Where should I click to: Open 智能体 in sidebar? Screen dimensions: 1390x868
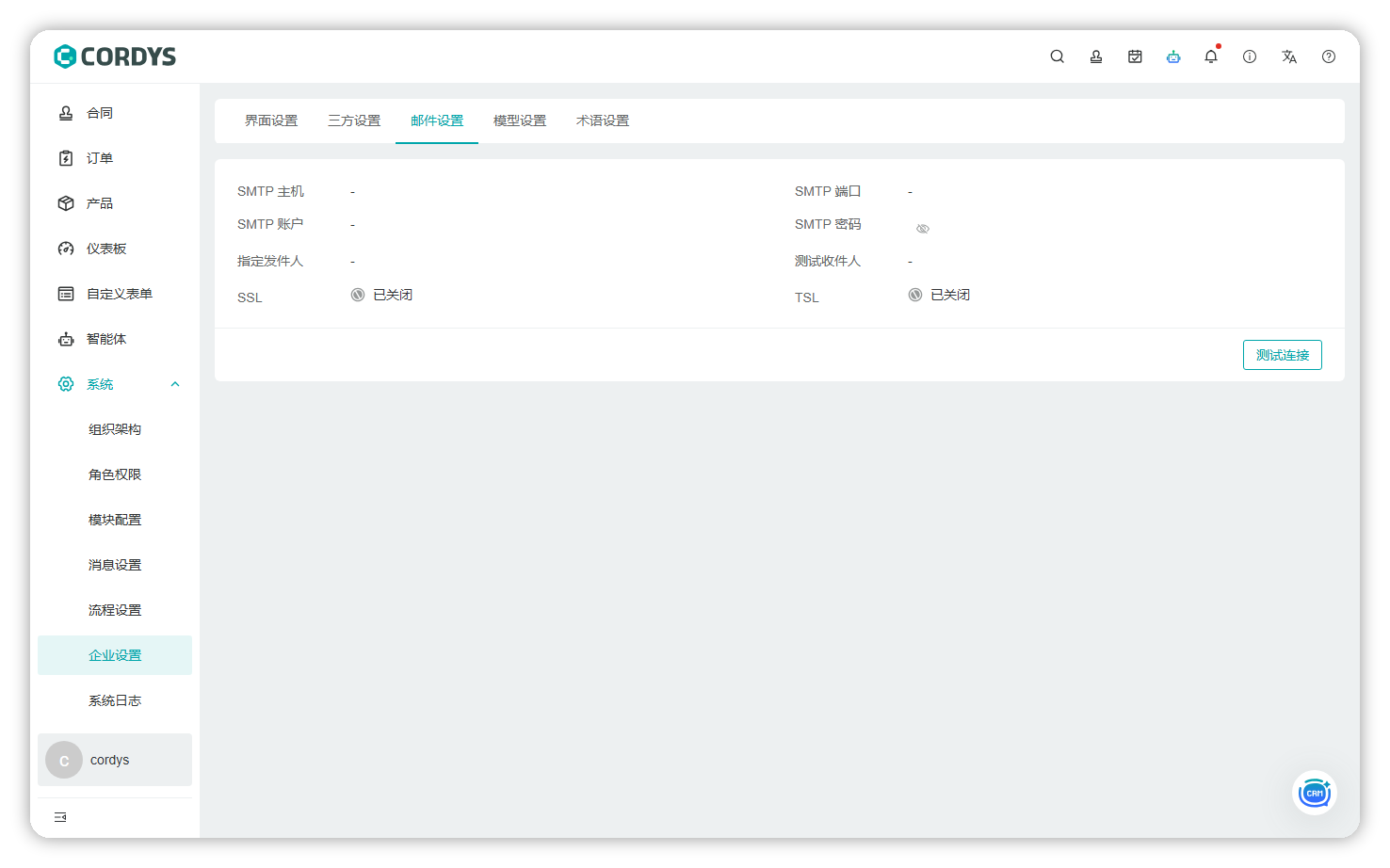(115, 339)
